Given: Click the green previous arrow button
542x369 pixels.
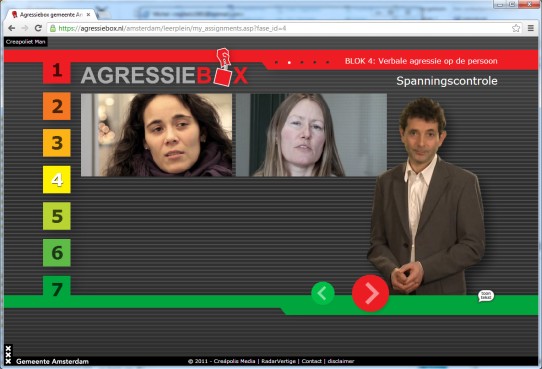Looking at the screenshot, I should point(323,293).
